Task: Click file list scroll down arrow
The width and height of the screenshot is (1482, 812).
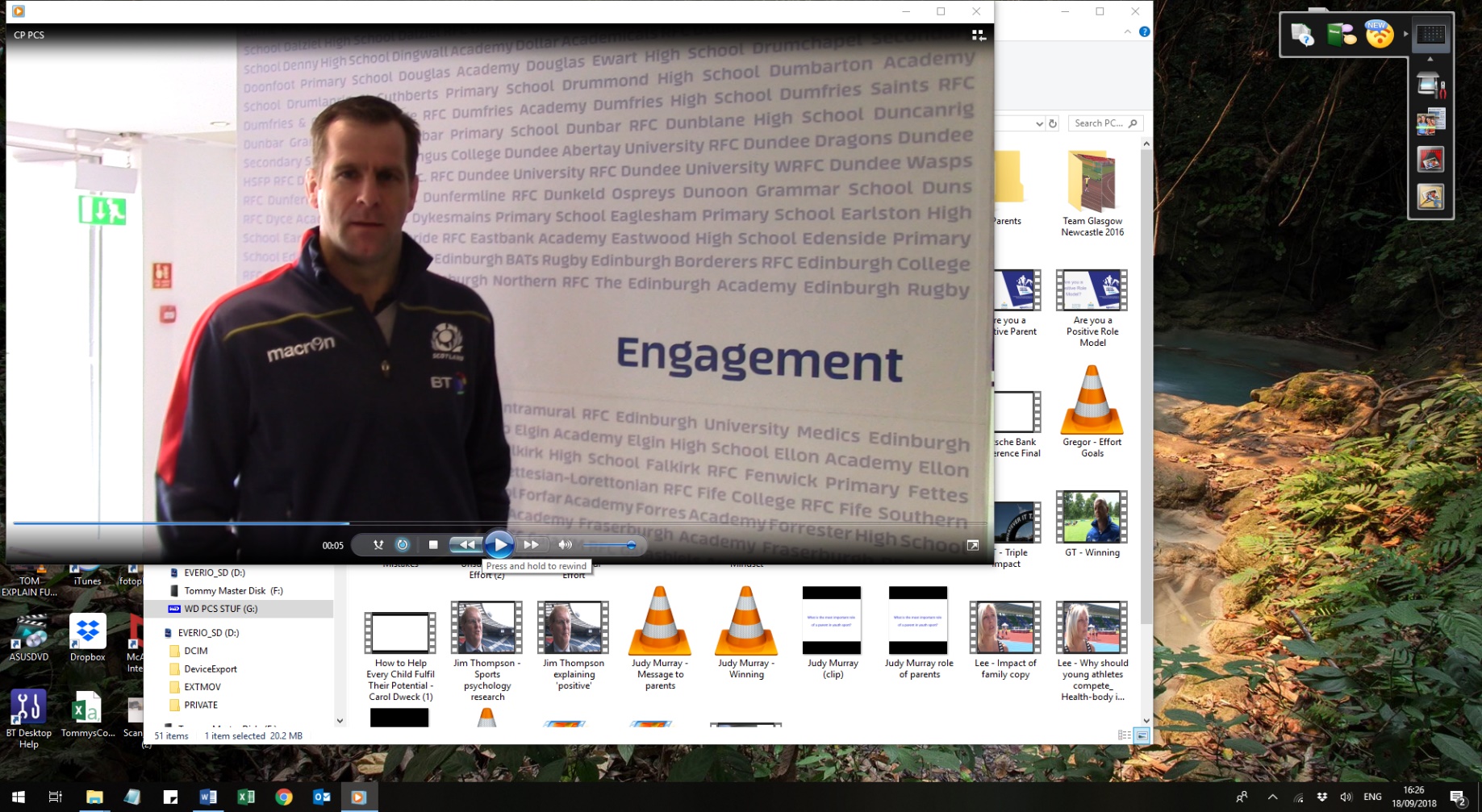Action: [x=1146, y=721]
